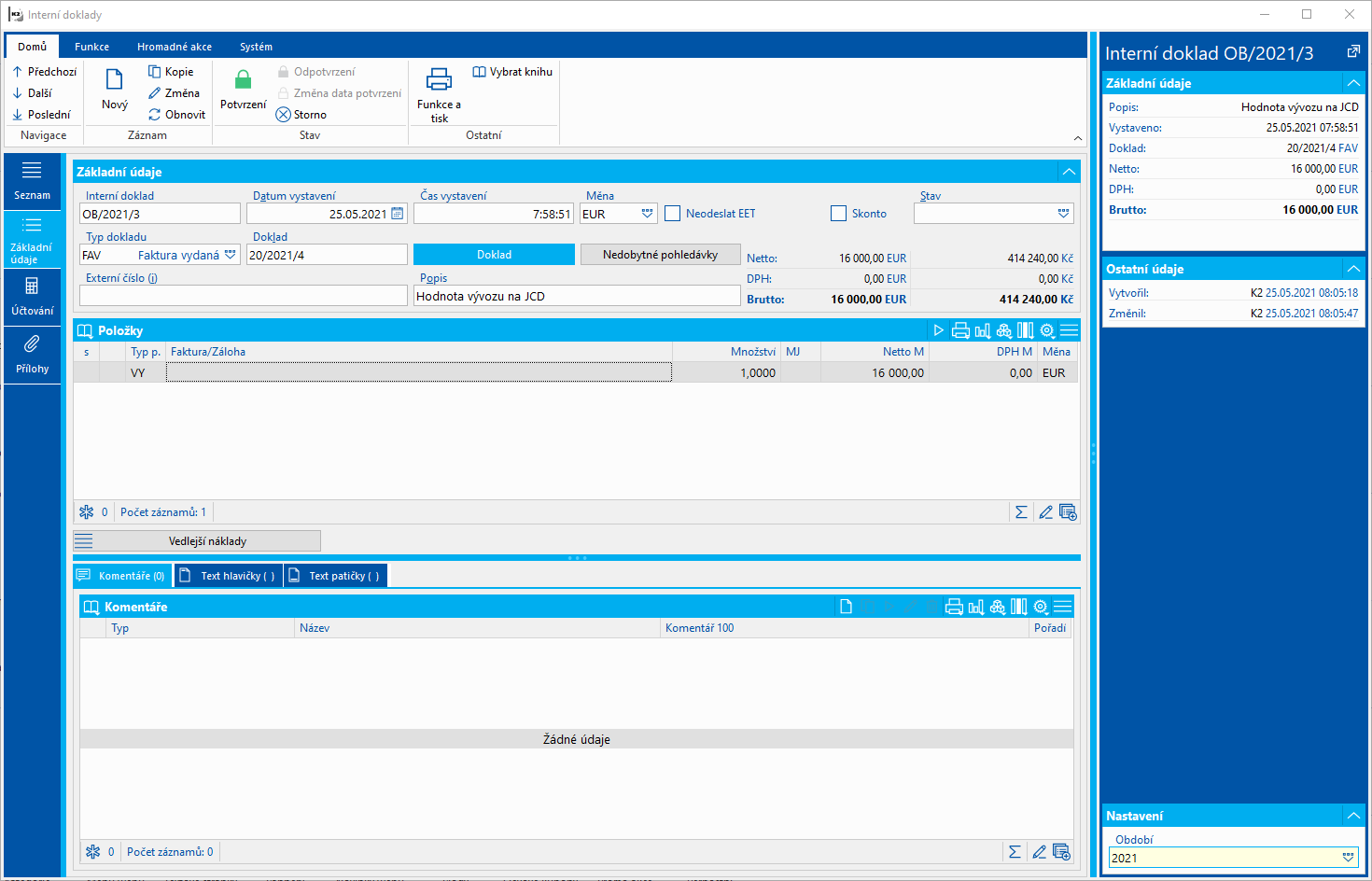
Task: Open the Období 2021 dropdown
Action: coord(1348,858)
